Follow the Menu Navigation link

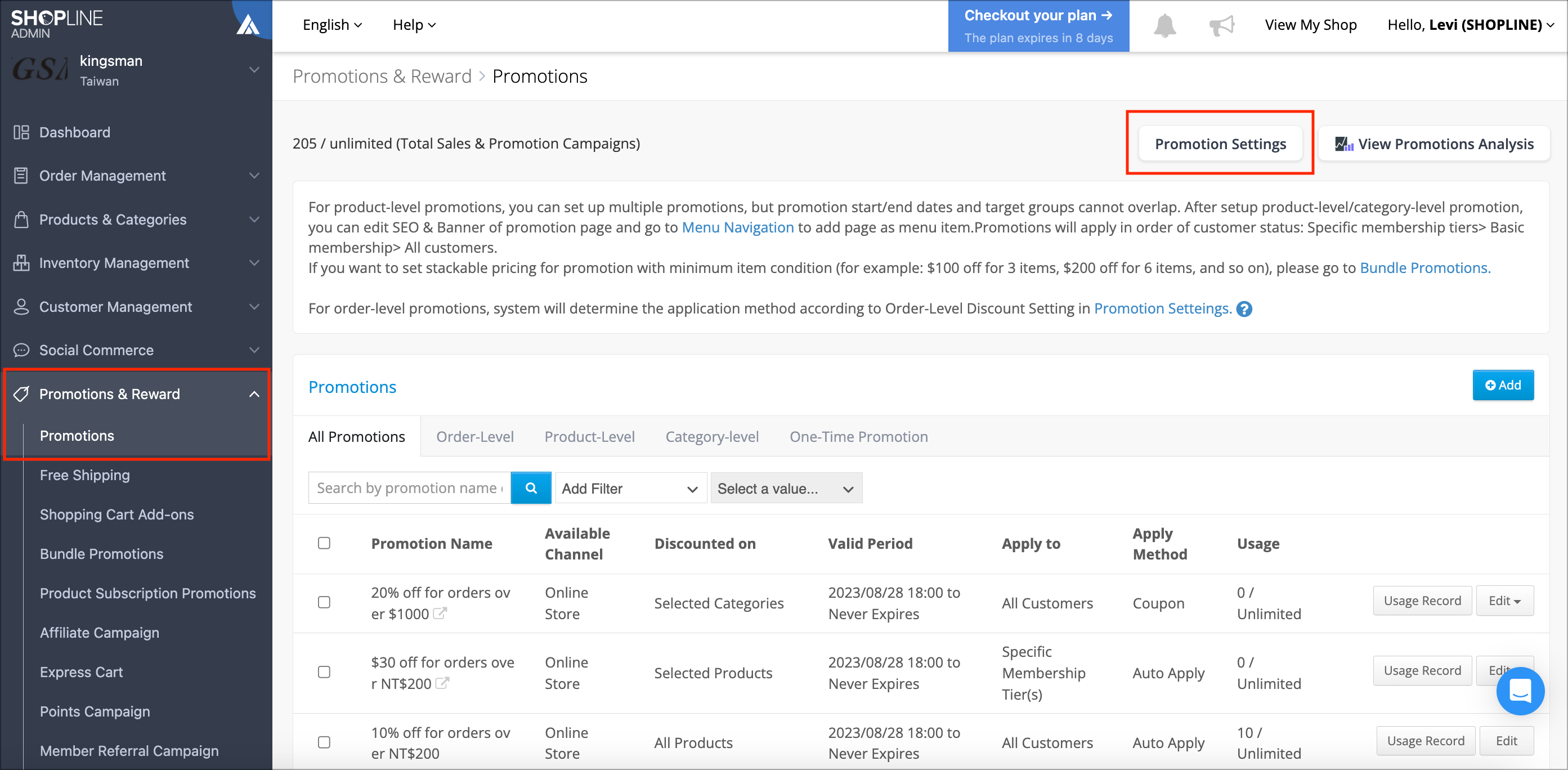point(738,227)
